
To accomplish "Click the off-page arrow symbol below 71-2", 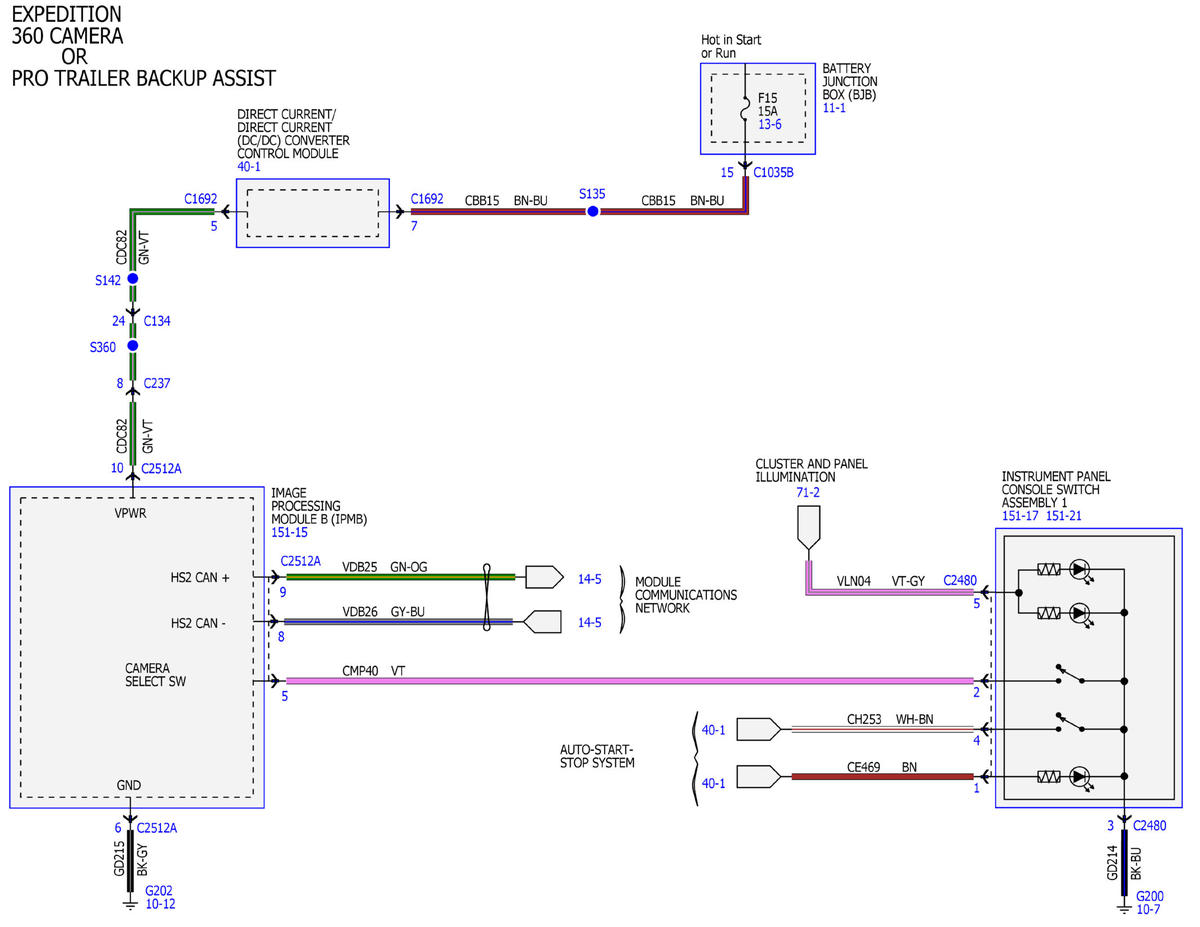I will (x=808, y=529).
